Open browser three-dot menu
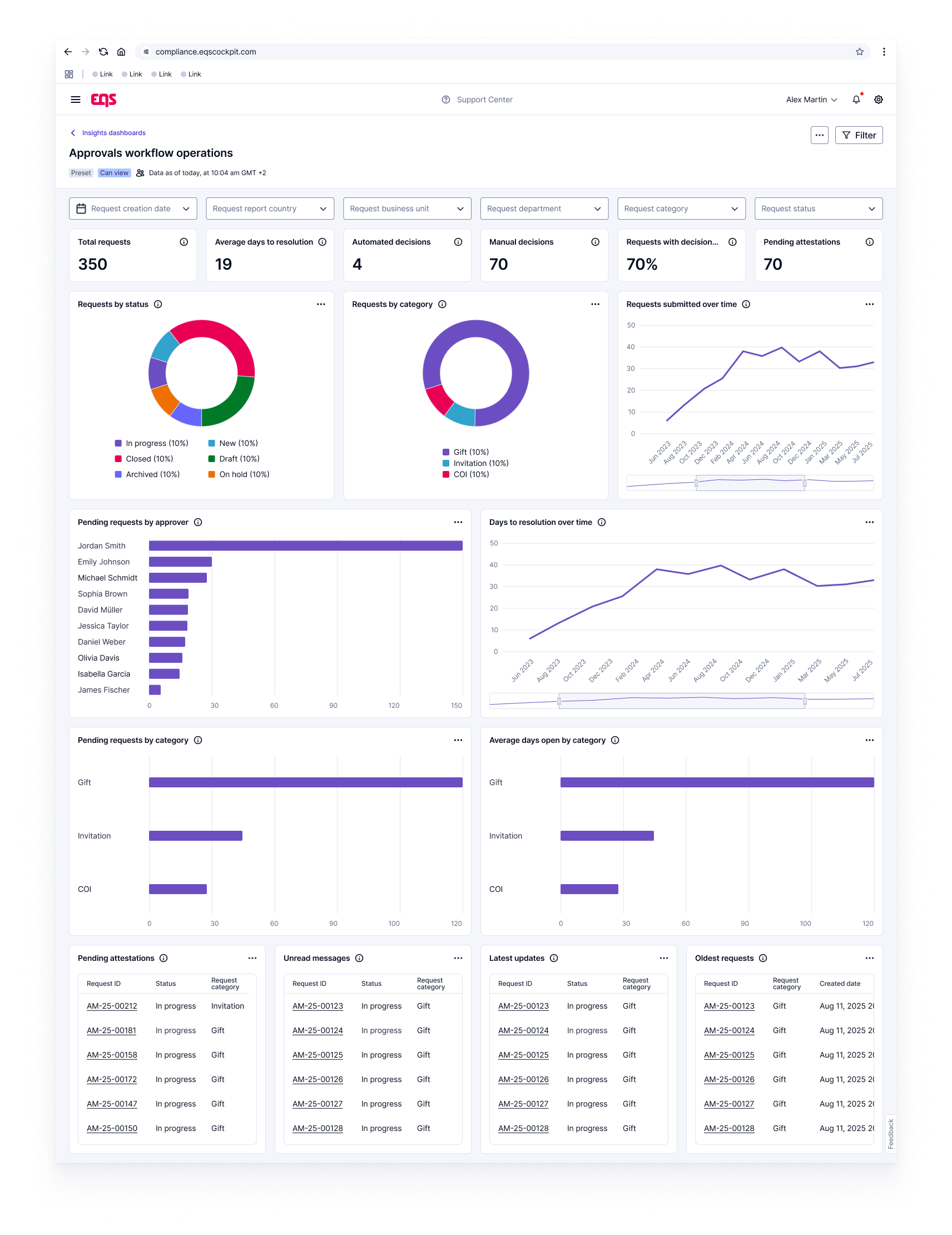The image size is (952, 1235). point(884,52)
